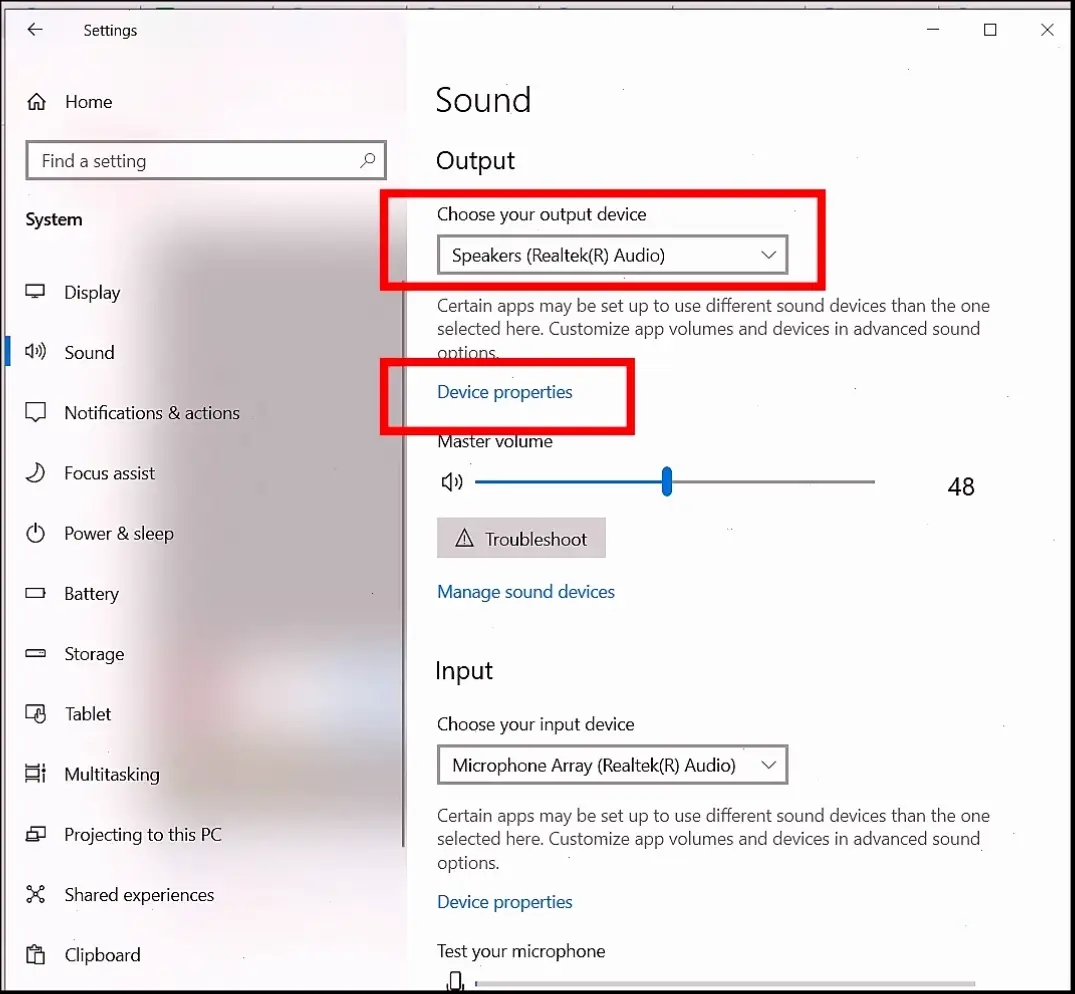This screenshot has width=1075, height=994.
Task: Click the Home icon in the sidebar
Action: [x=37, y=102]
